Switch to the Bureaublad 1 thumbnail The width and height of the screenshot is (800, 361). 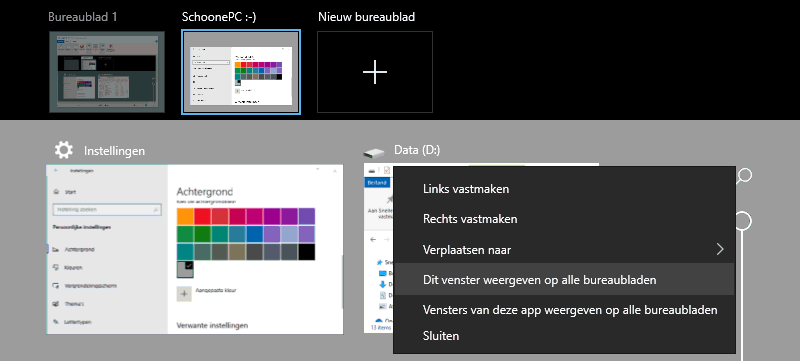tap(107, 72)
